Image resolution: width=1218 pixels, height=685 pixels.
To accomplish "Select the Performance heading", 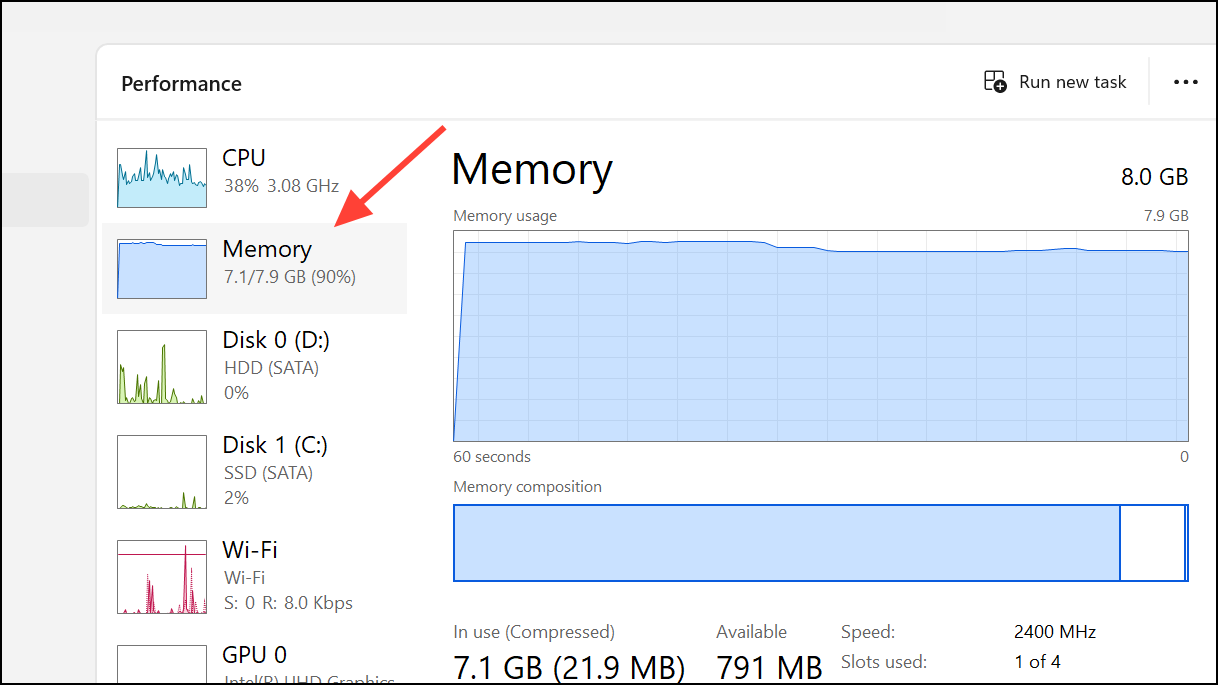I will [x=181, y=83].
